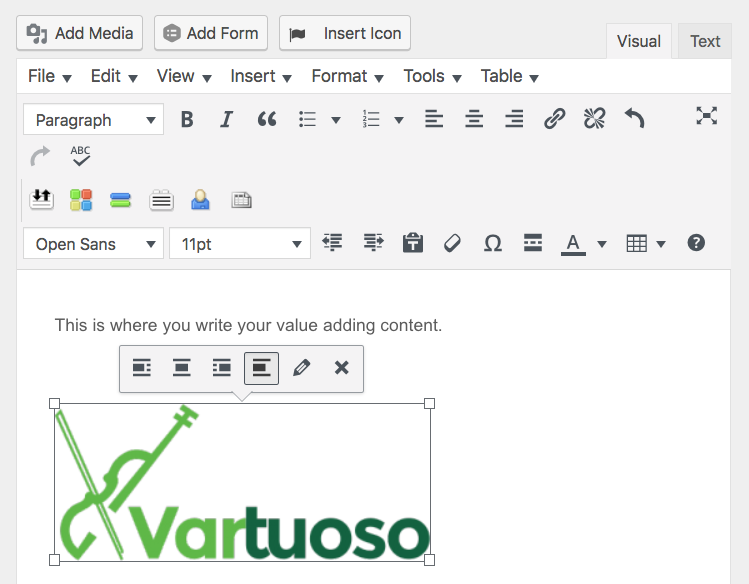The width and height of the screenshot is (749, 584).
Task: Open text color picker arrow
Action: pyautogui.click(x=602, y=244)
